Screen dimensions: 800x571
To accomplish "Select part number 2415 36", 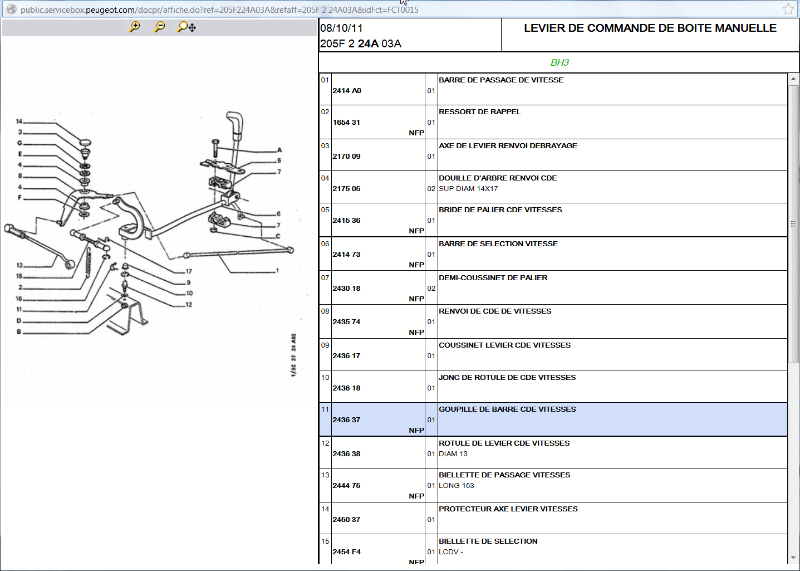I will [x=346, y=220].
